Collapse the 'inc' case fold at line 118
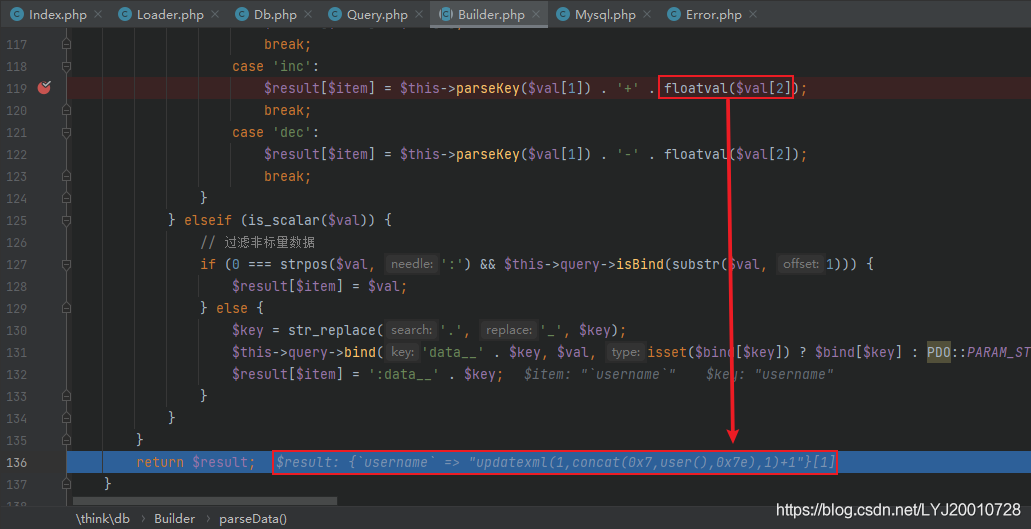The width and height of the screenshot is (1031, 529). click(x=66, y=66)
